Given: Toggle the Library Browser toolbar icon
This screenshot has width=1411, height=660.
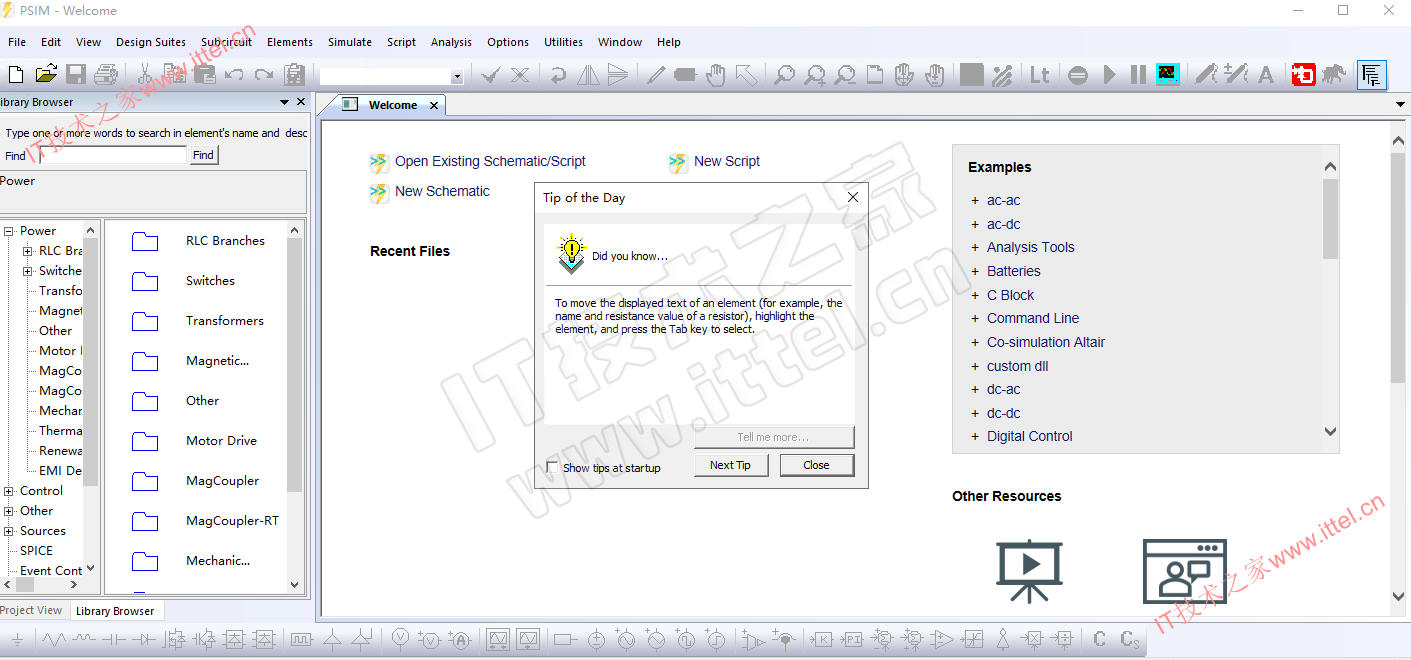Looking at the screenshot, I should (x=1371, y=75).
